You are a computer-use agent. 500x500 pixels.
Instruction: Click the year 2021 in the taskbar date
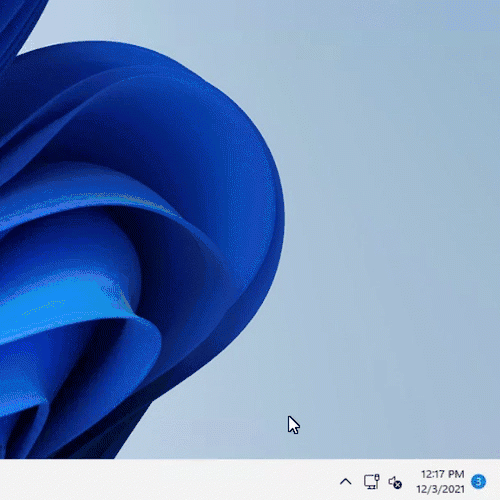[454, 489]
